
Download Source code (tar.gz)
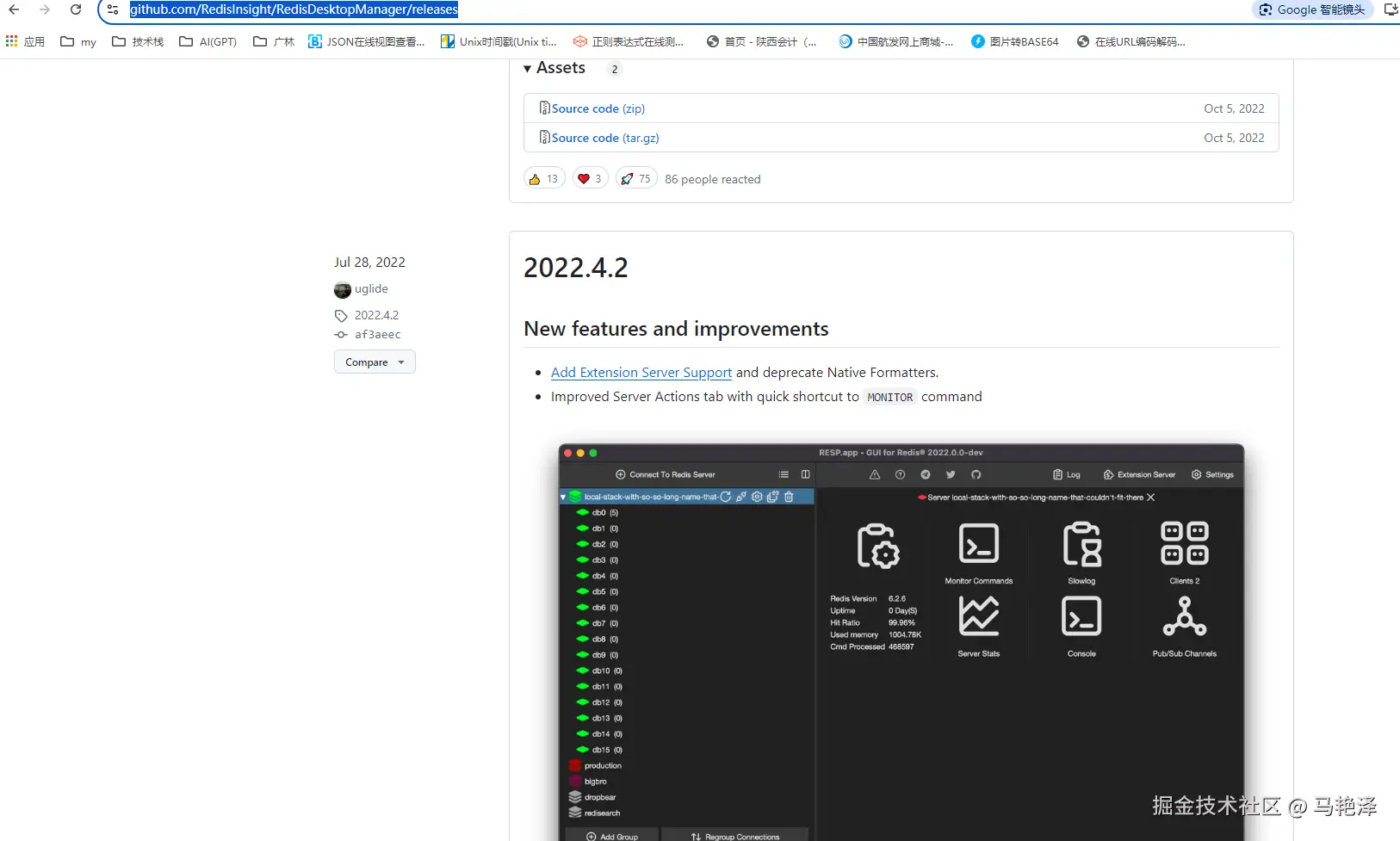point(605,138)
